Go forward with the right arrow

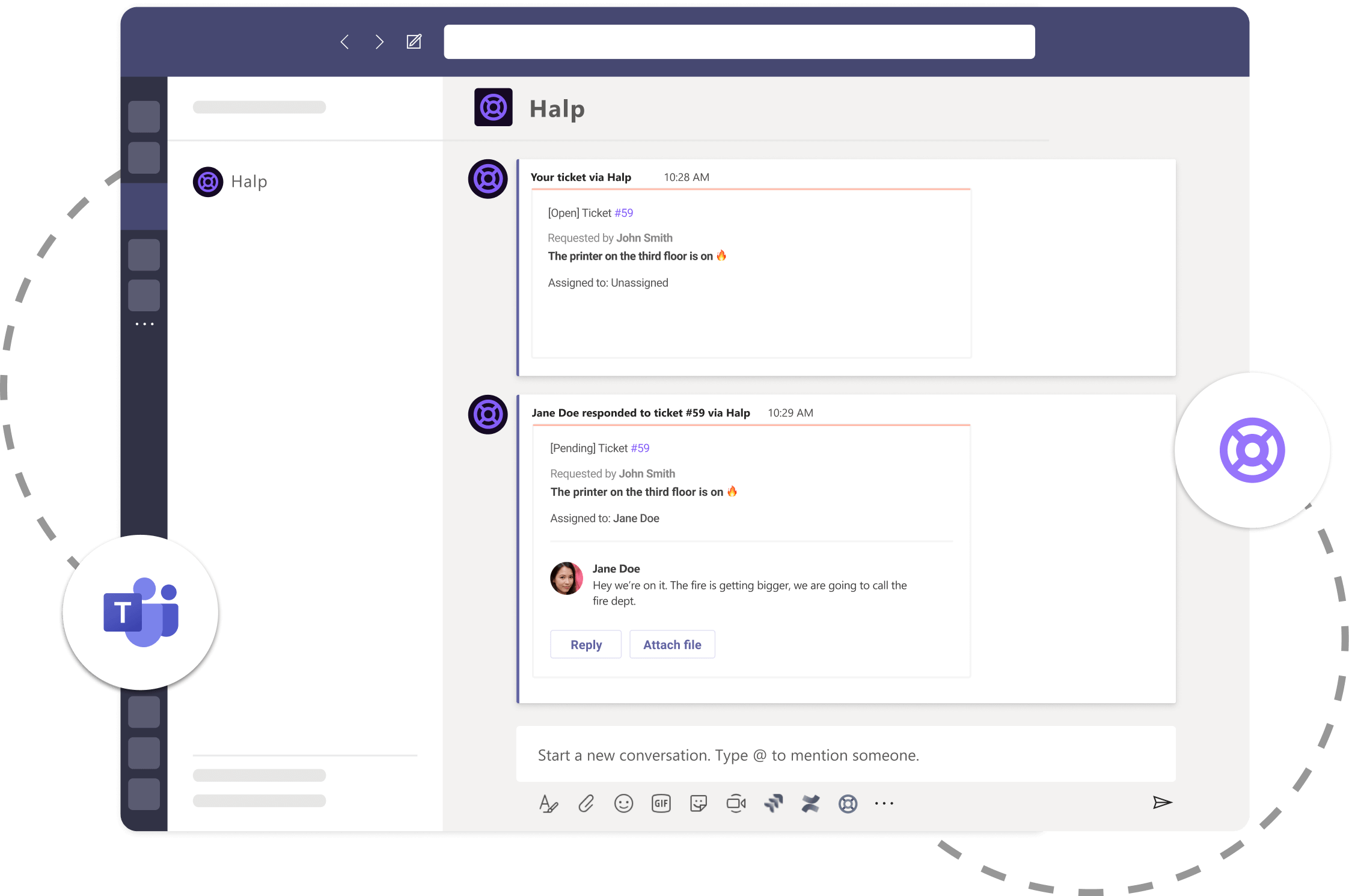point(379,42)
